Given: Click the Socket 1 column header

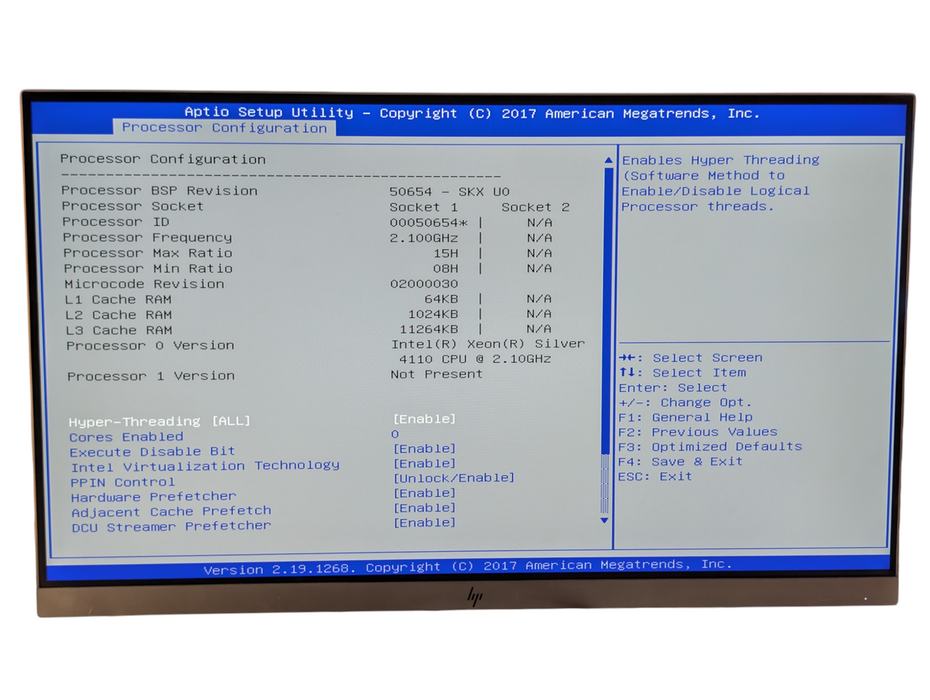Looking at the screenshot, I should tap(423, 207).
